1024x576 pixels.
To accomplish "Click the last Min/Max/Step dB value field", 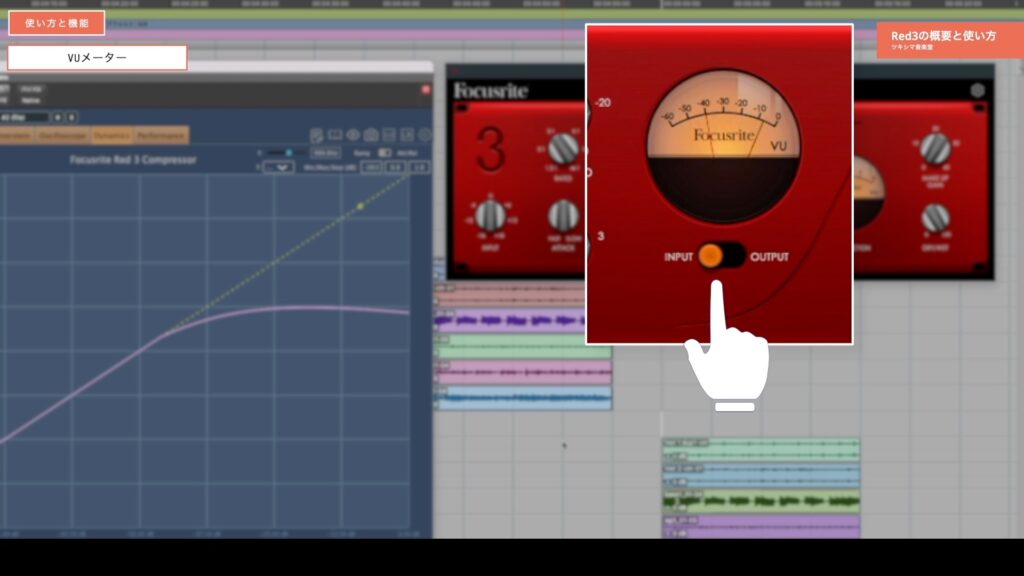I will pos(419,168).
